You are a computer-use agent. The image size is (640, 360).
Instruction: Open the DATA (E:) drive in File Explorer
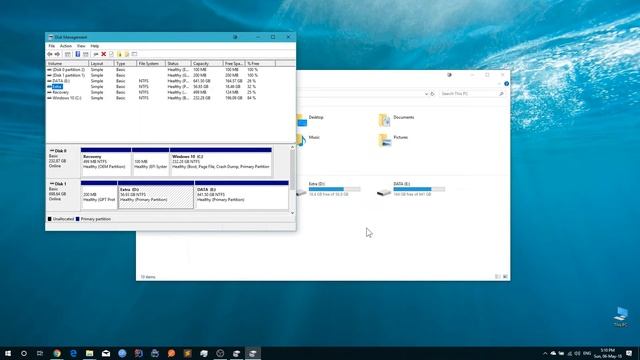[x=411, y=189]
